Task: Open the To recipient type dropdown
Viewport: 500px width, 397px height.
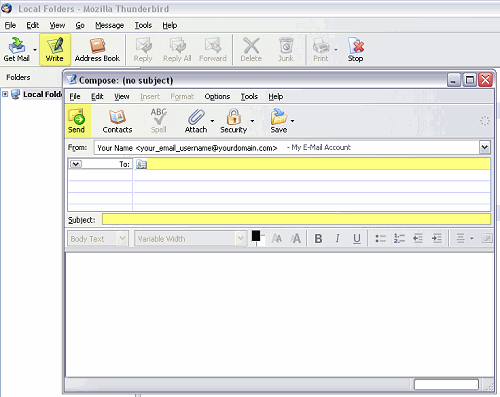Action: tap(76, 164)
